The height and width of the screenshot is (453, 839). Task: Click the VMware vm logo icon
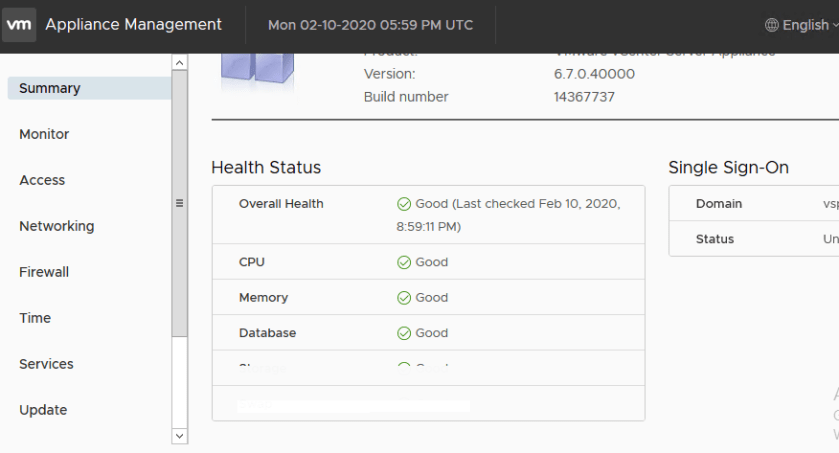tap(19, 24)
